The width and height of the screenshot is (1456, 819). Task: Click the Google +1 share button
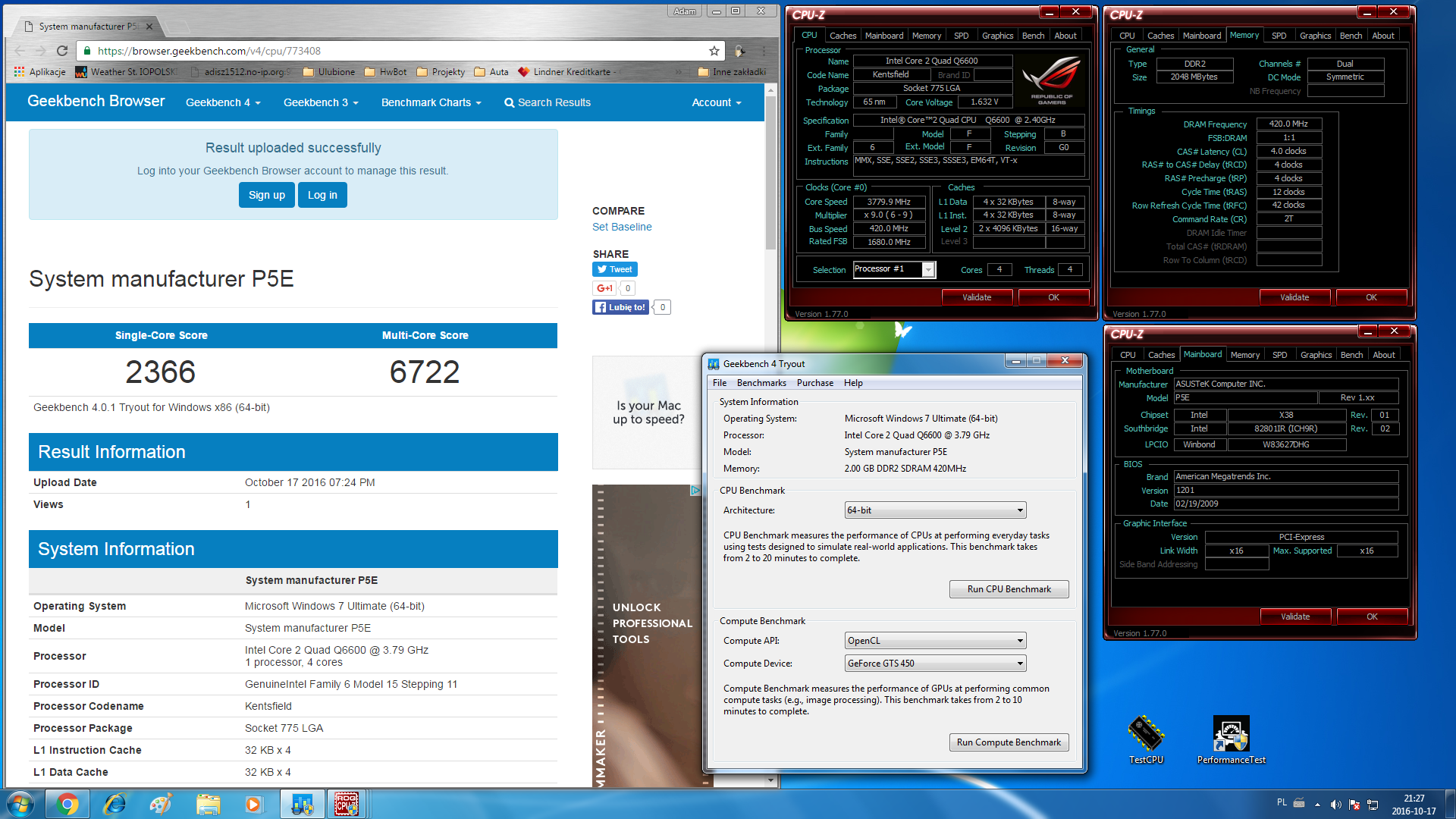click(x=604, y=288)
